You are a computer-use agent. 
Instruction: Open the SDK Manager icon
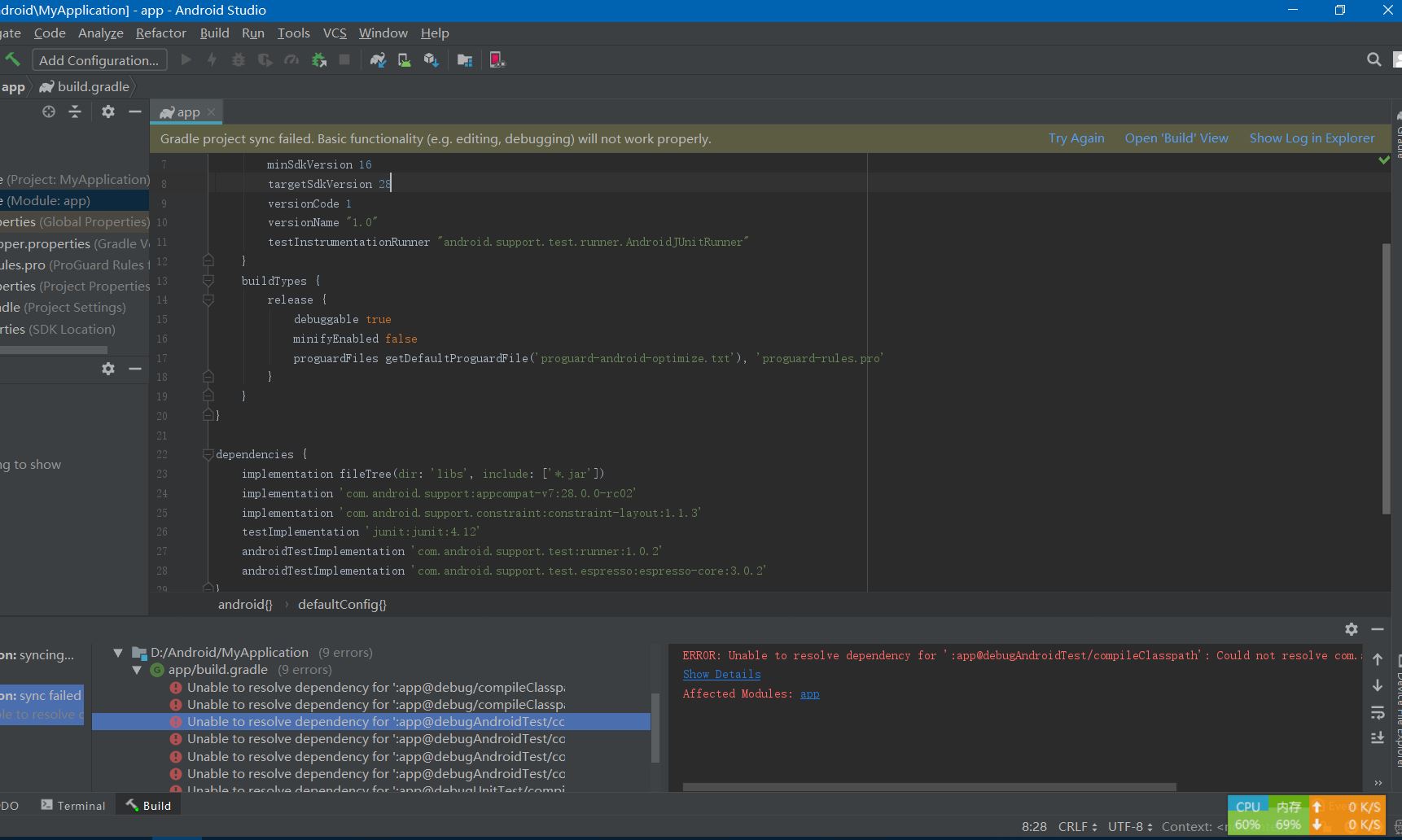click(431, 59)
